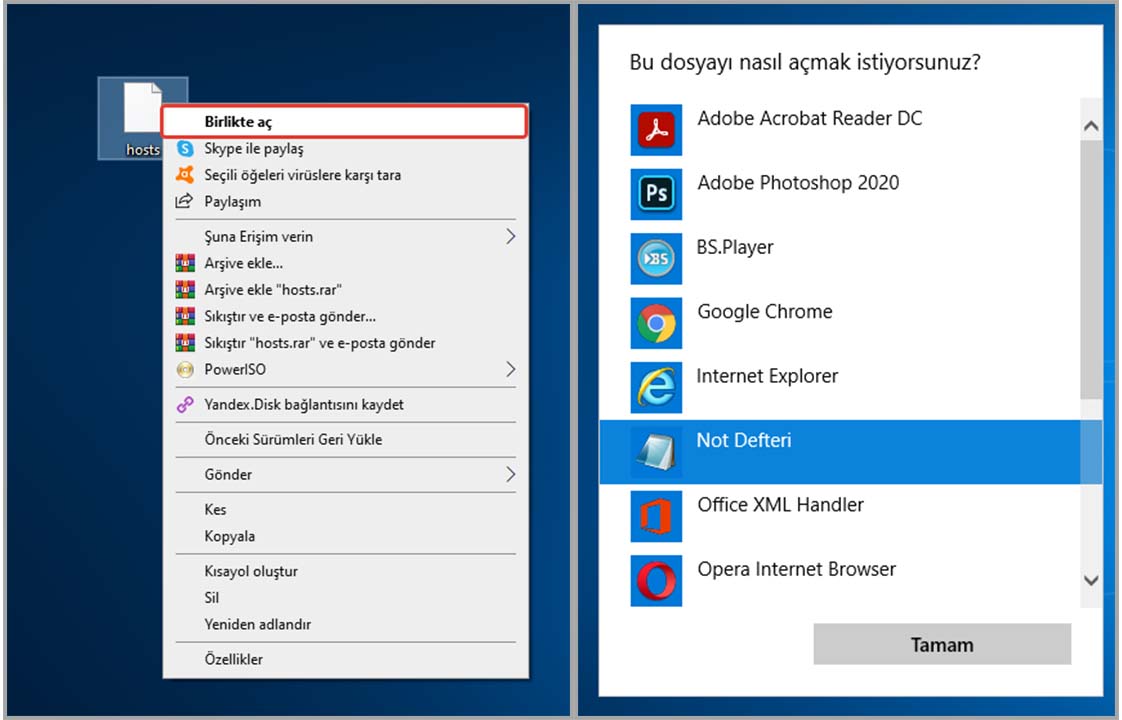This screenshot has height=720, width=1122.
Task: Click the app list scroll up arrow
Action: click(x=1091, y=127)
